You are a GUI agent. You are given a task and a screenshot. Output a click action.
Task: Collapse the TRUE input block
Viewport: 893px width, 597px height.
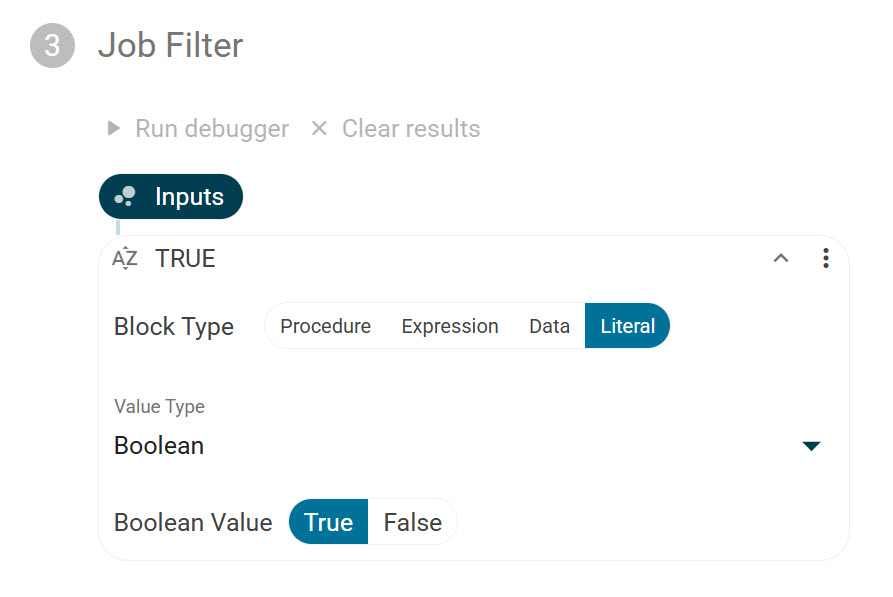click(781, 259)
